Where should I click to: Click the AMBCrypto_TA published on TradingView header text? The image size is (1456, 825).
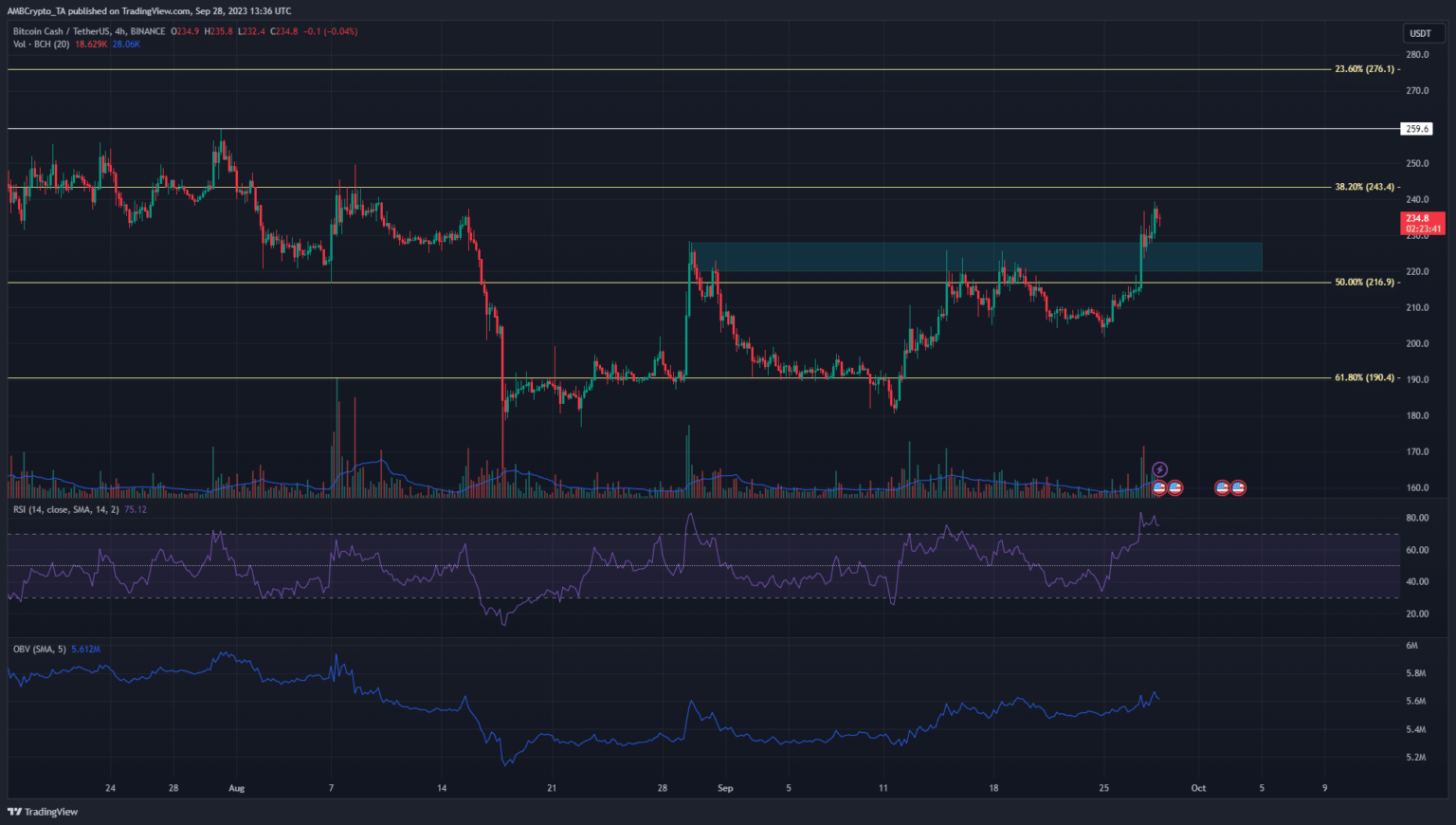tap(150, 11)
